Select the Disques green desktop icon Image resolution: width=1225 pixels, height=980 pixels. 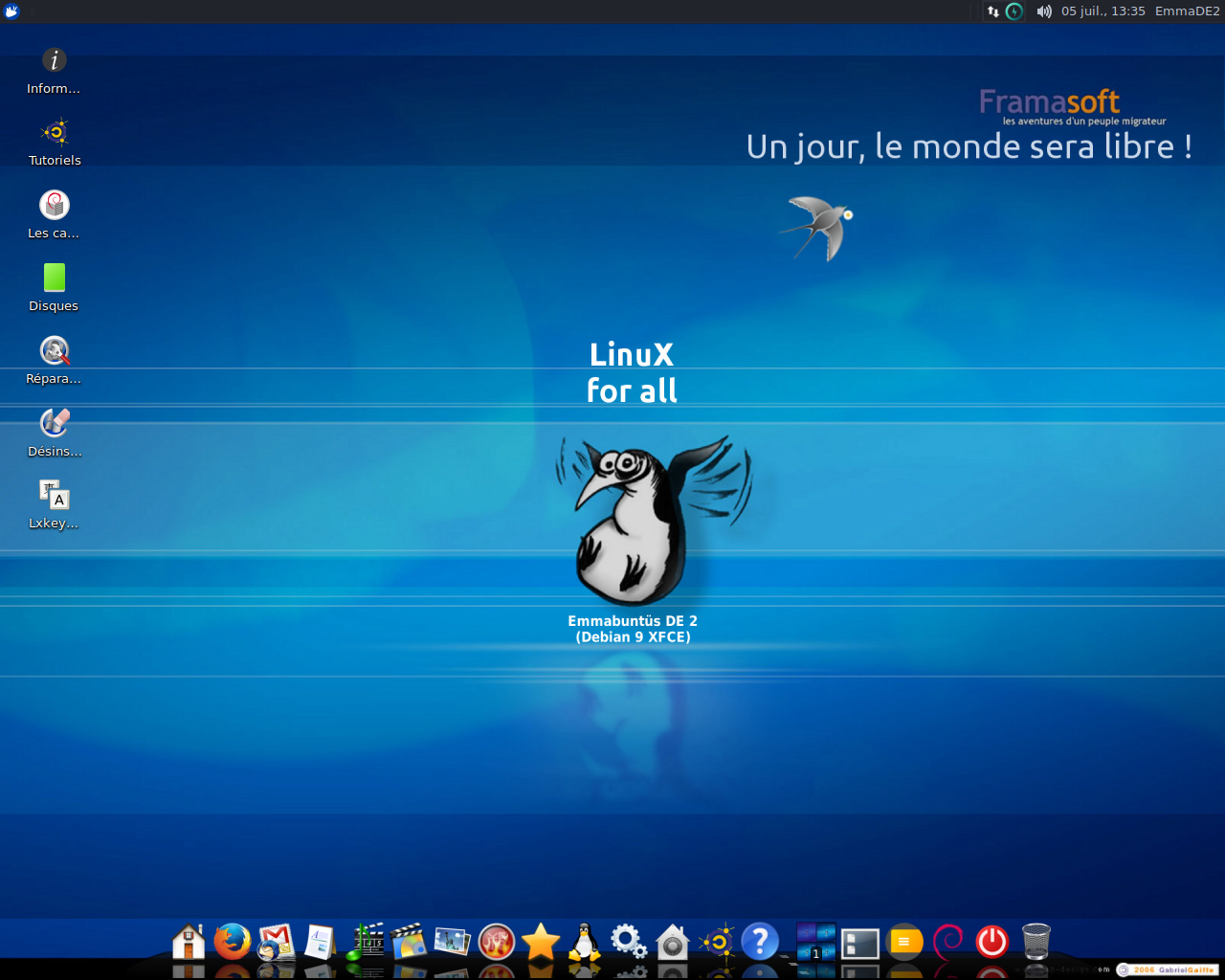[x=54, y=288]
